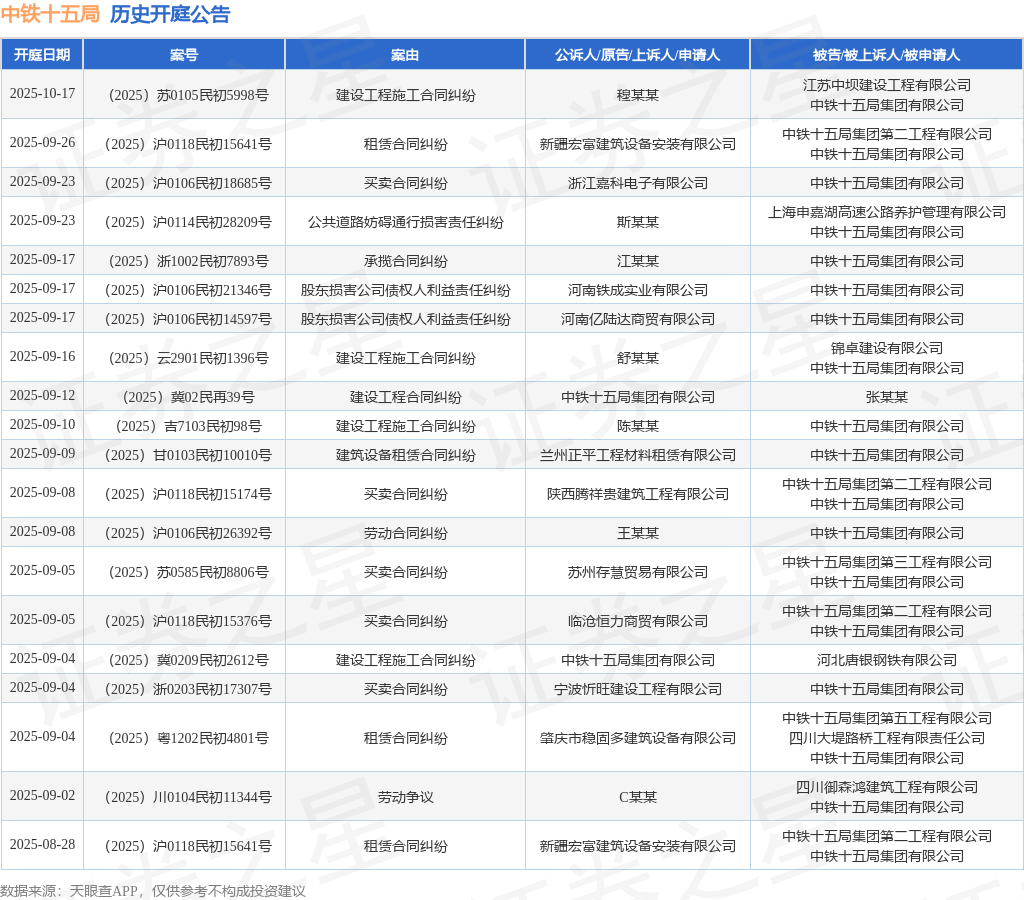Click the cause 建筑设备租赁合同纠纷

(406, 455)
